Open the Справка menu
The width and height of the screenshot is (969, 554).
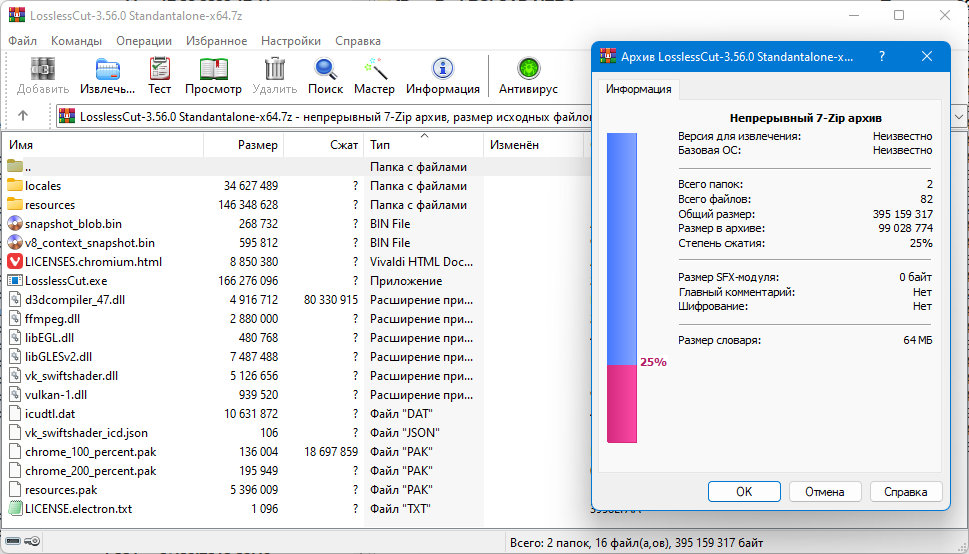tap(358, 41)
